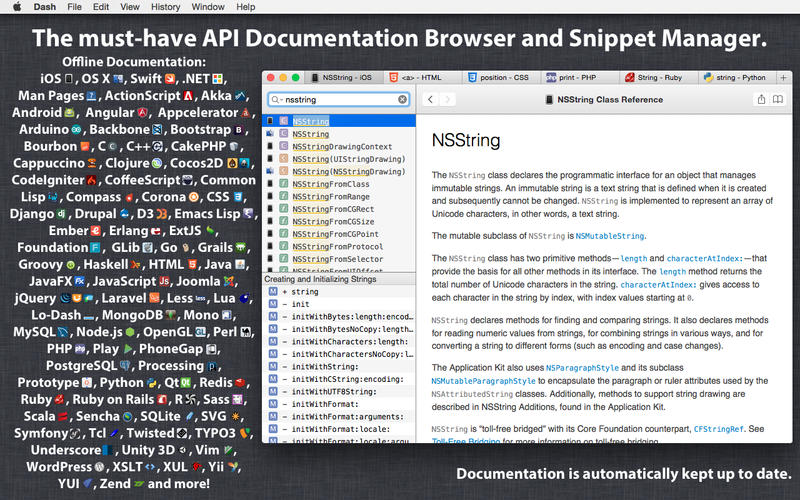Open the String - Ruby tab
This screenshot has height=500, width=800.
click(x=654, y=78)
